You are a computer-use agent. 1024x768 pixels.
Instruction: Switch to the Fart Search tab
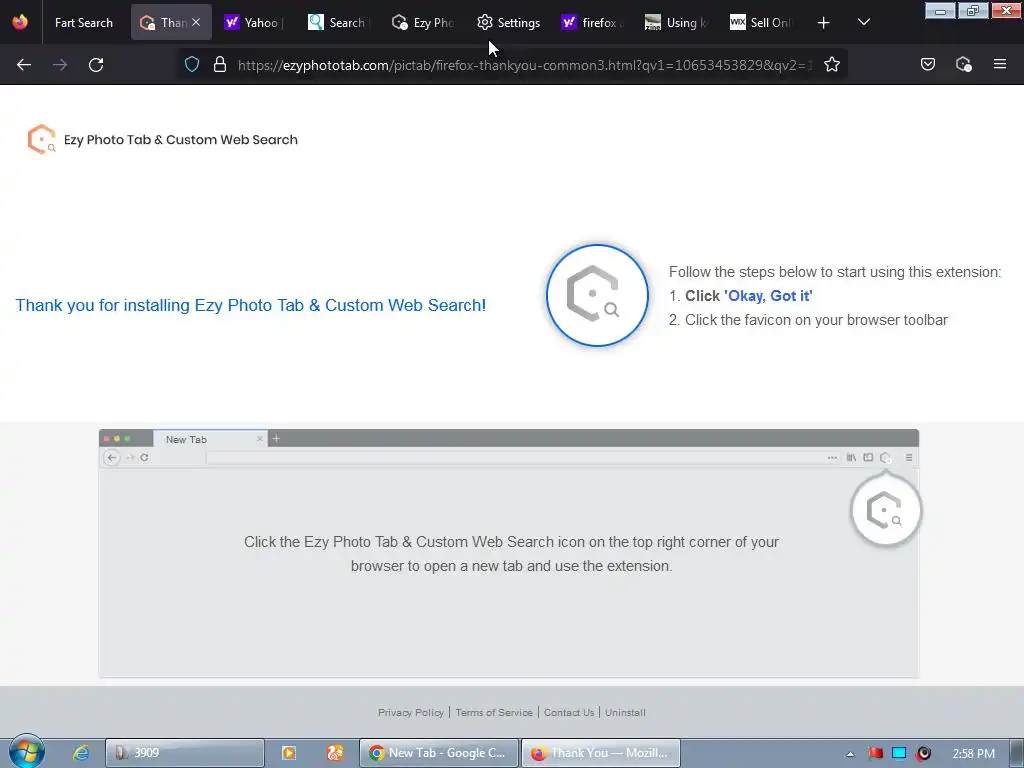(x=84, y=22)
